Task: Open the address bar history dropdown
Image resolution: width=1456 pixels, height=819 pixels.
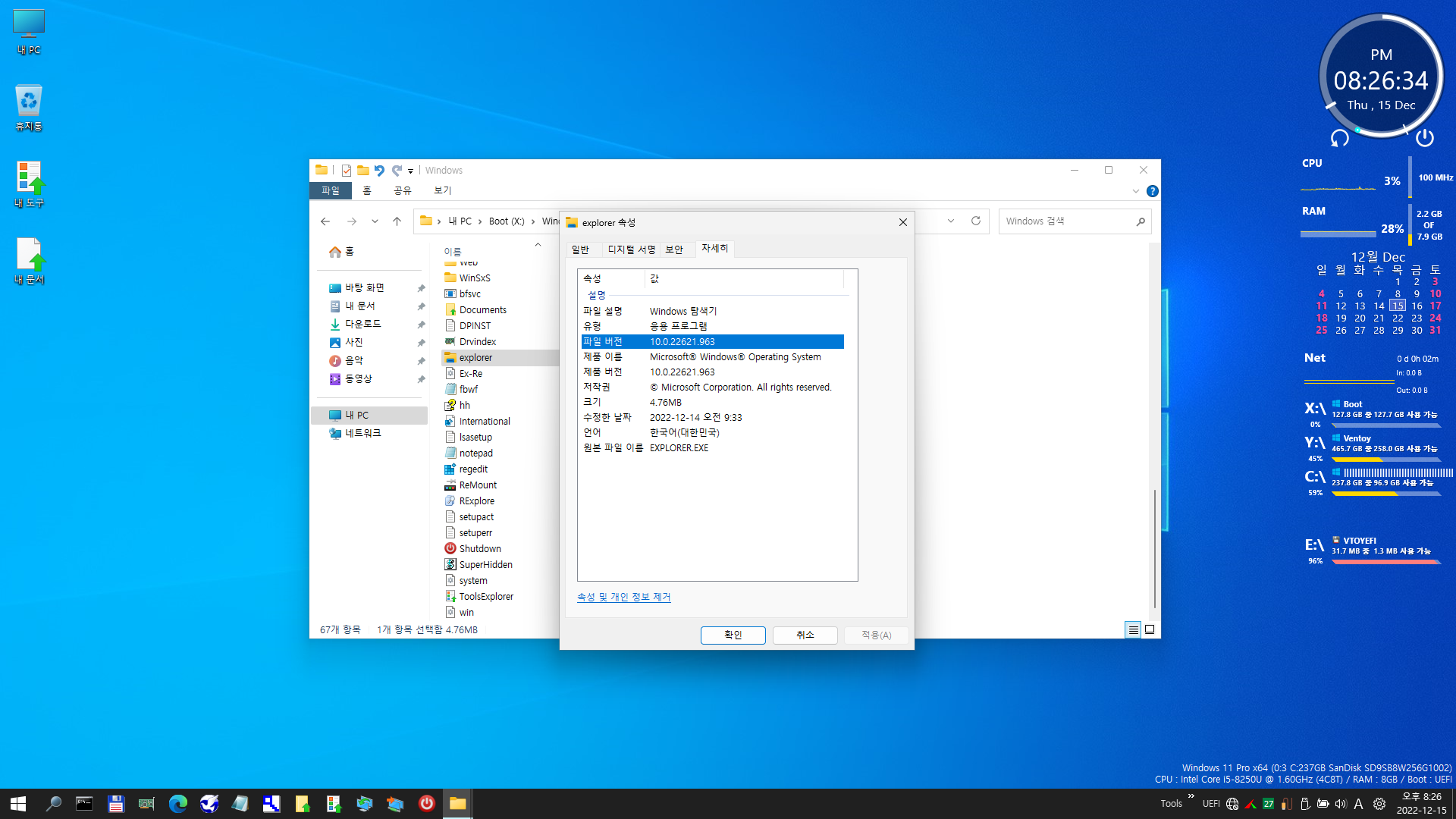Action: coord(951,221)
